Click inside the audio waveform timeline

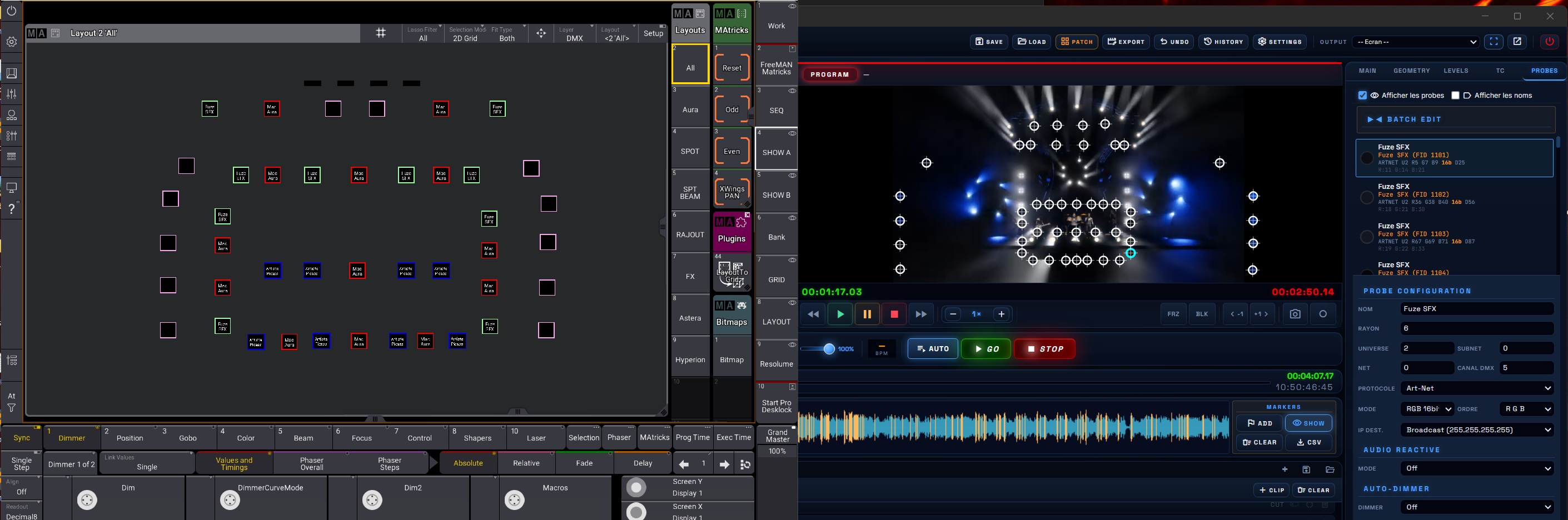click(1013, 427)
